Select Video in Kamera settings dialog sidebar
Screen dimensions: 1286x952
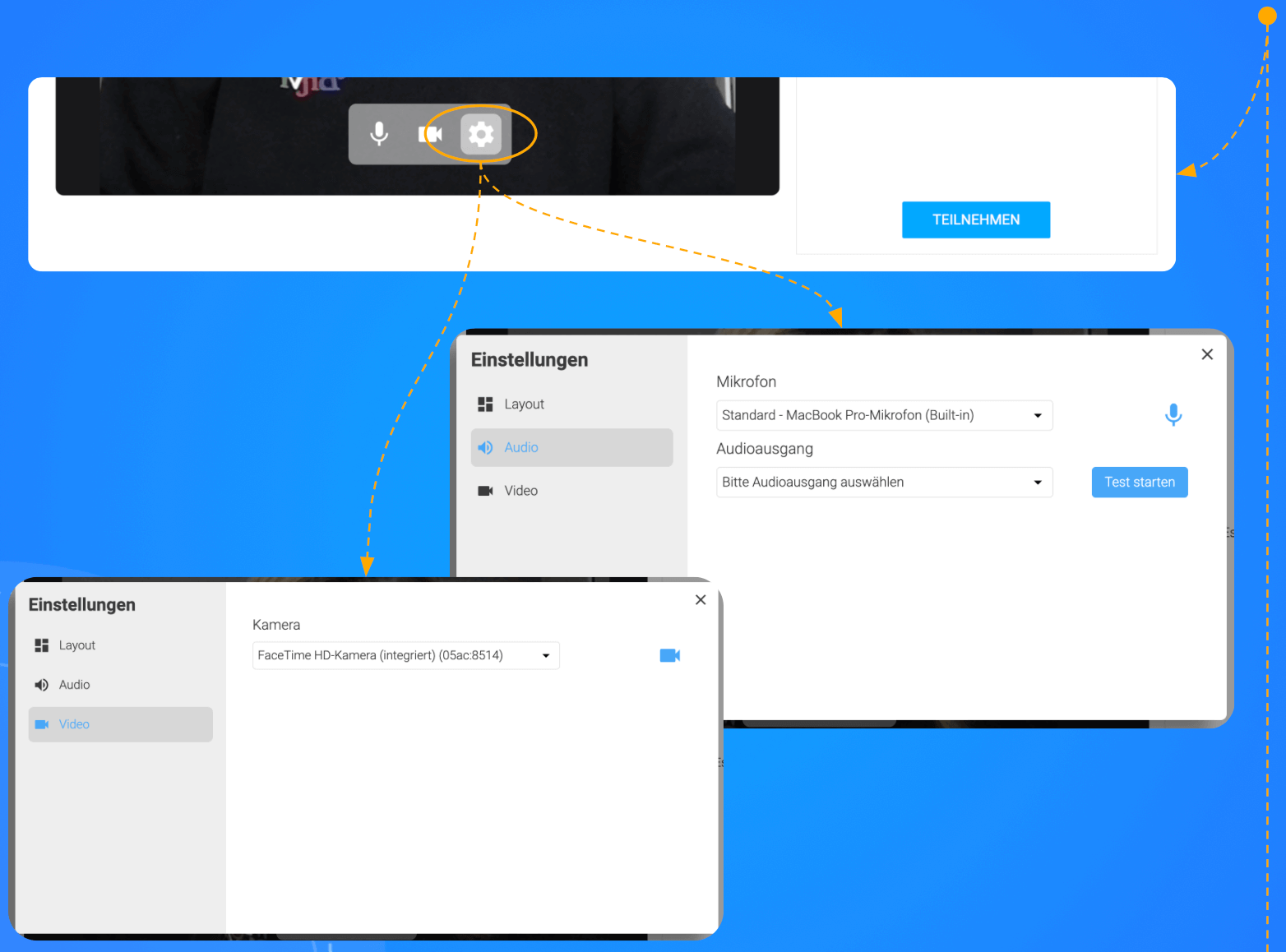(x=120, y=724)
